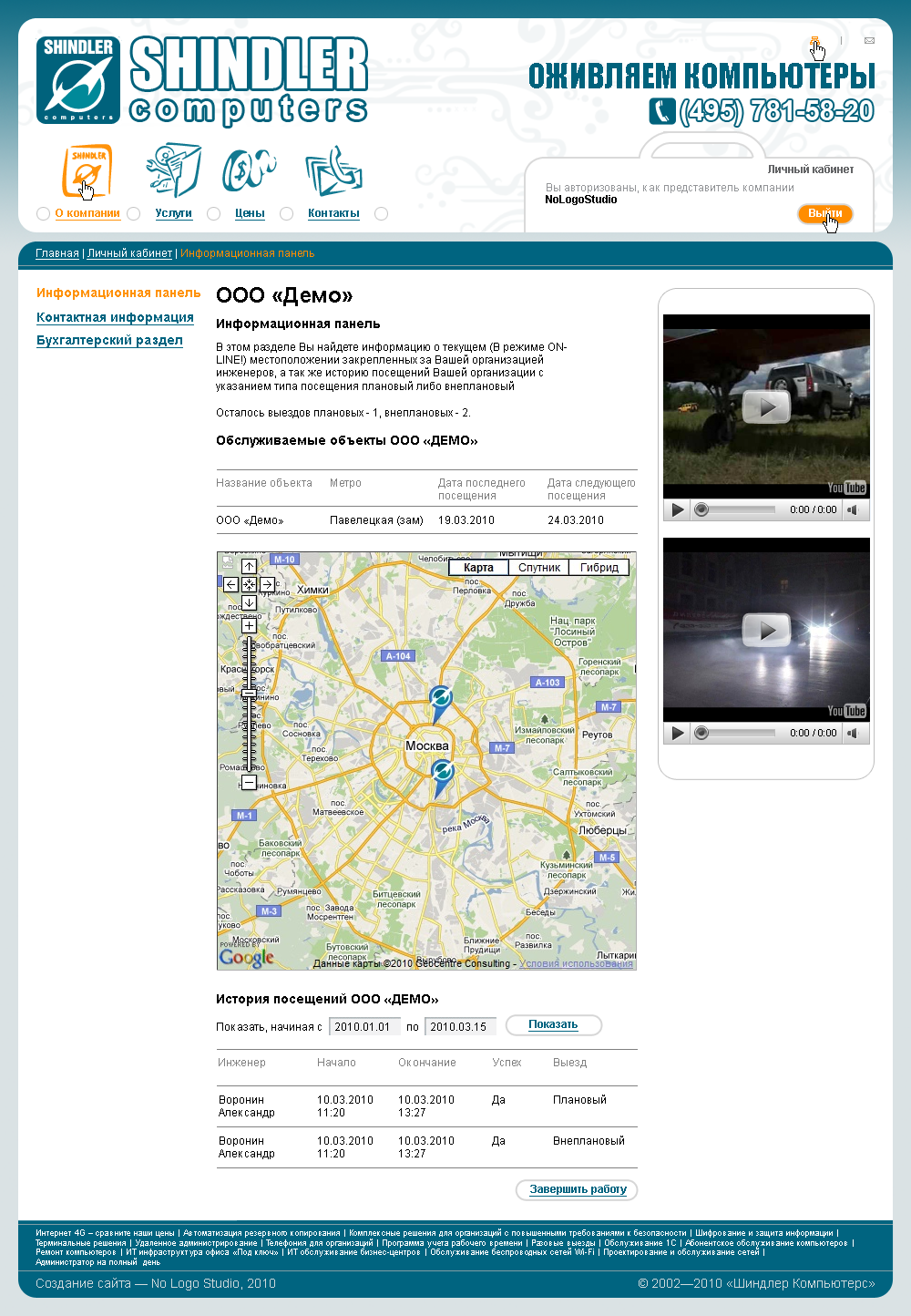Open Бухгалтерский раздел in sidebar

109,340
